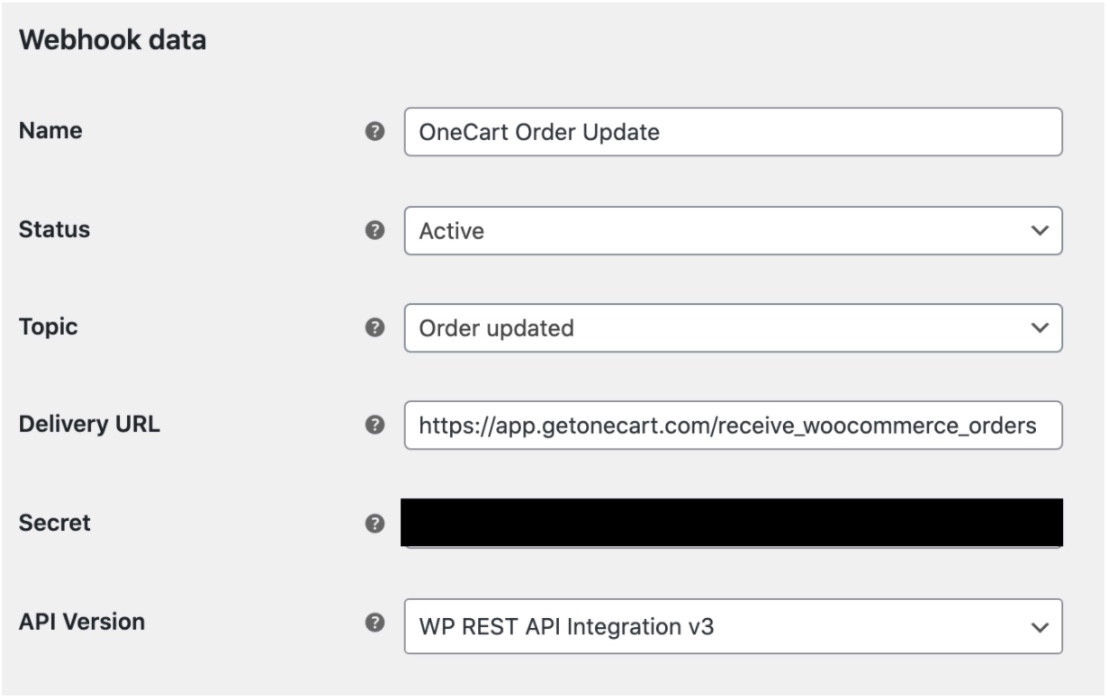Viewport: 1106px width, 698px height.
Task: Click the 'Order updated' value in Topic
Action: click(x=496, y=329)
